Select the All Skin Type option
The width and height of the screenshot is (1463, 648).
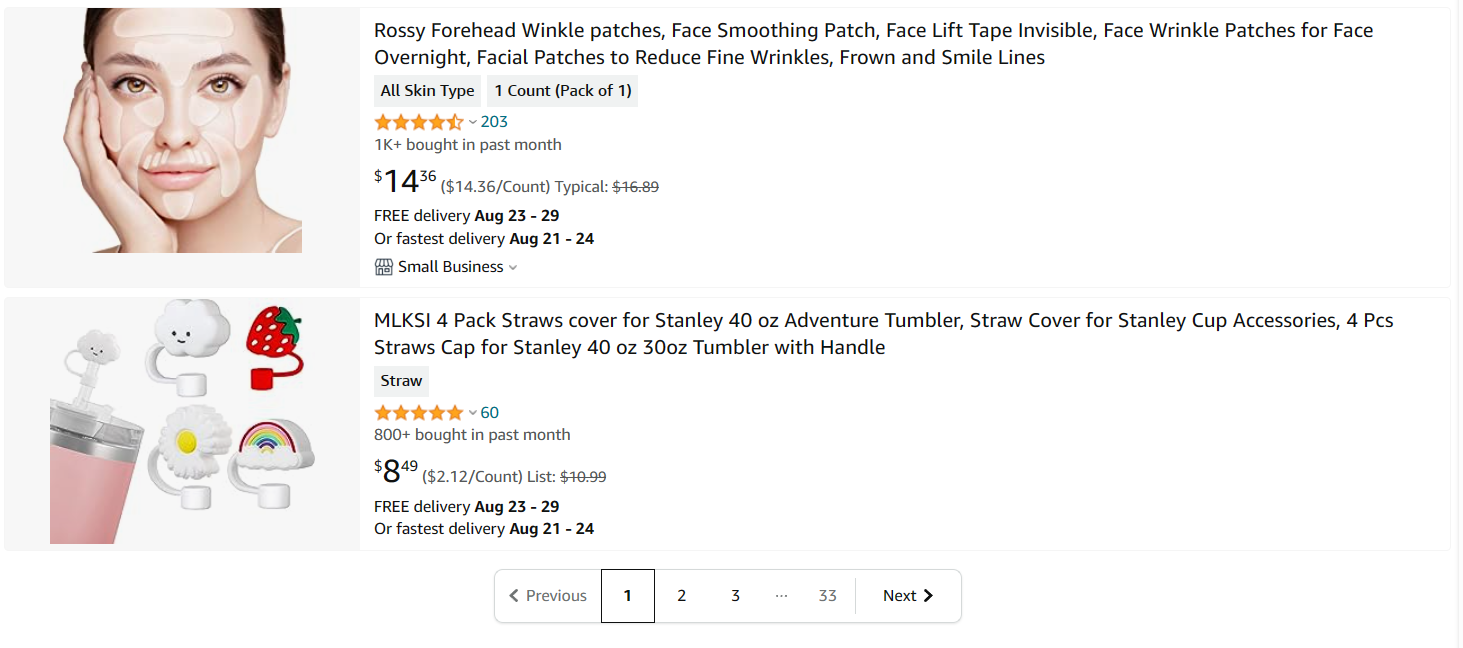(427, 91)
